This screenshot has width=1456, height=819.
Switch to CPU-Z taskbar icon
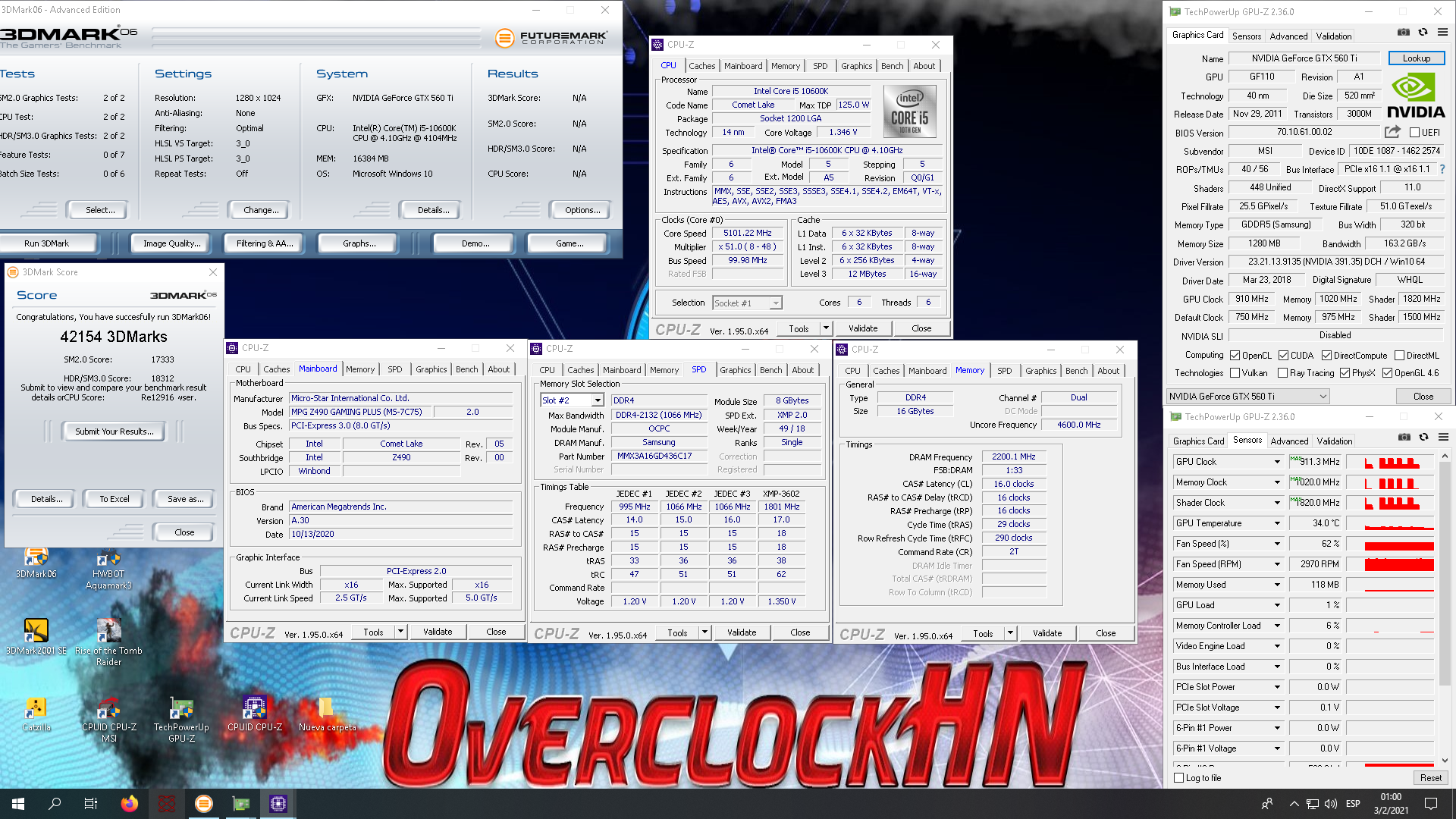point(278,804)
